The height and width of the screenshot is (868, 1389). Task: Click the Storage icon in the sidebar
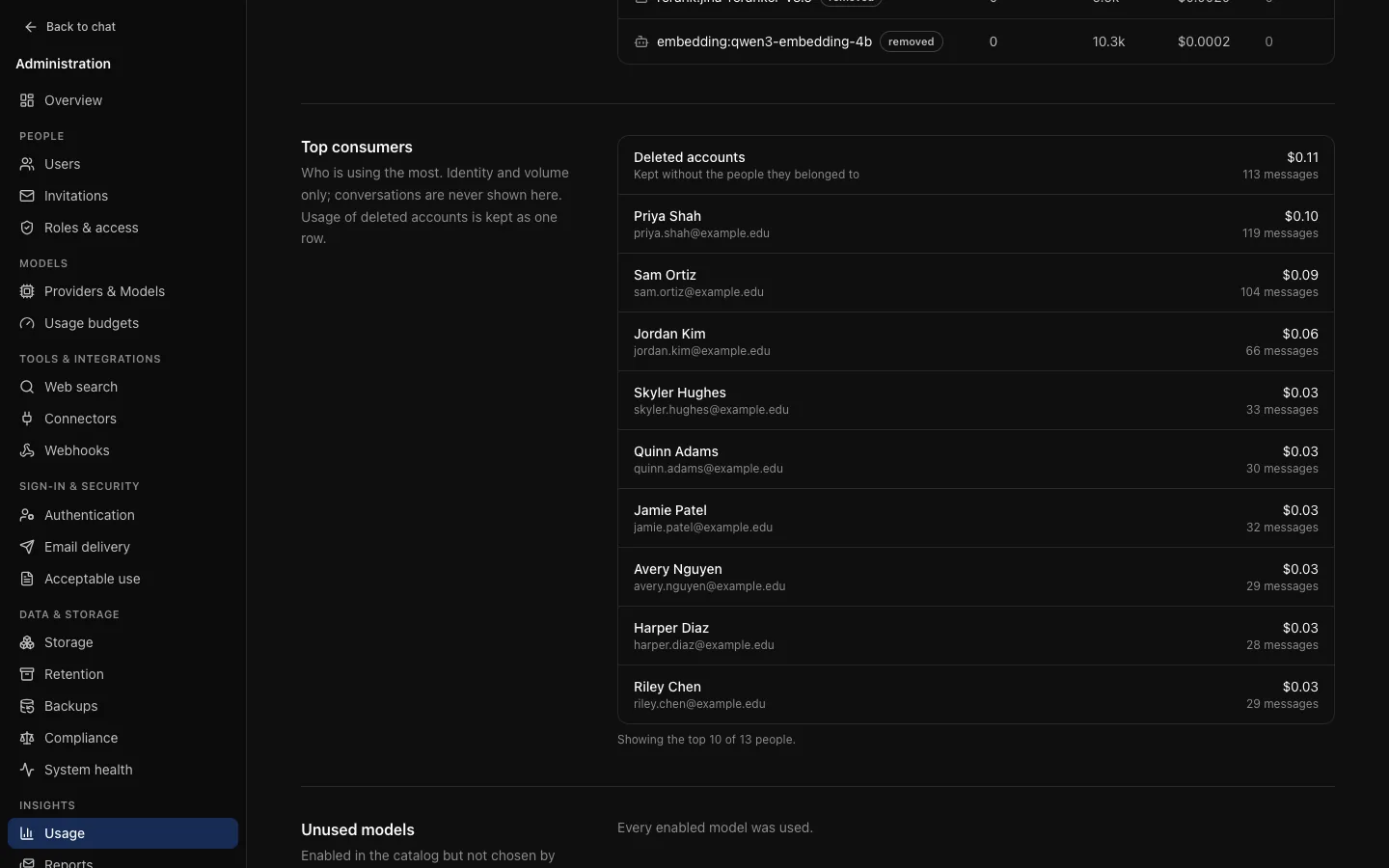[27, 642]
